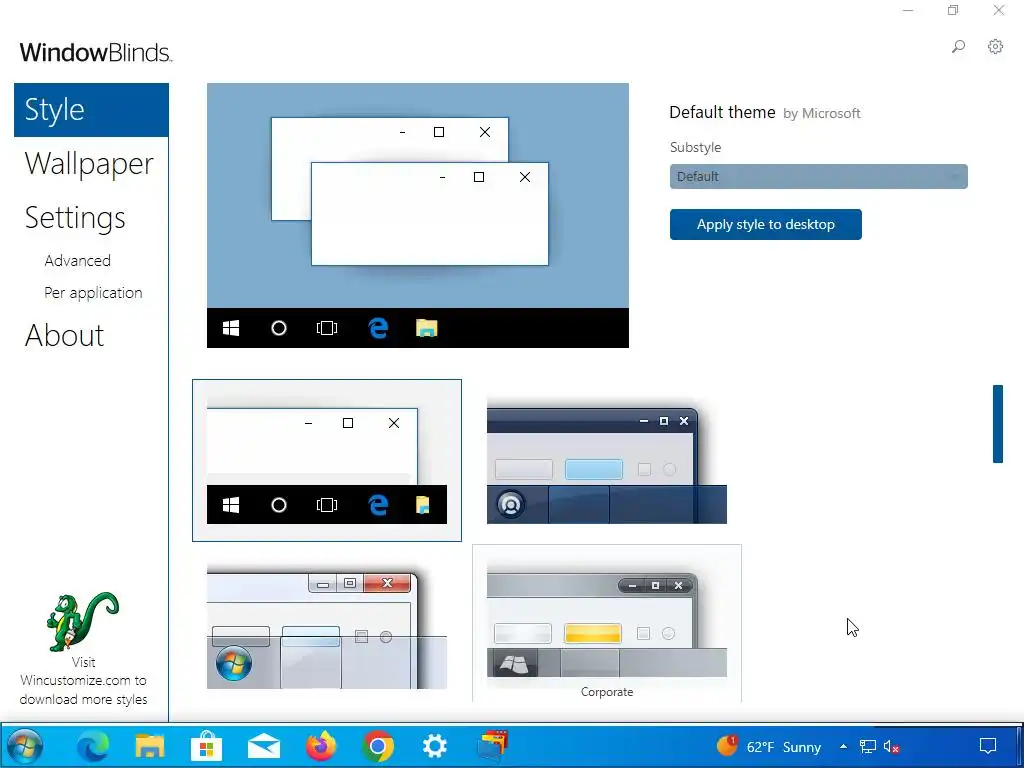The width and height of the screenshot is (1024, 768).
Task: Open the Settings section
Action: [75, 217]
